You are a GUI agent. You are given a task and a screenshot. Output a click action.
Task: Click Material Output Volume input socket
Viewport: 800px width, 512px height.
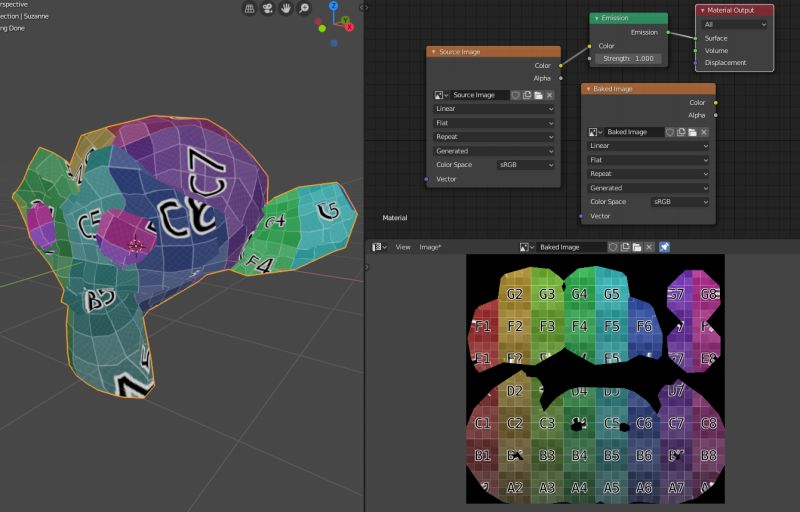(x=695, y=50)
